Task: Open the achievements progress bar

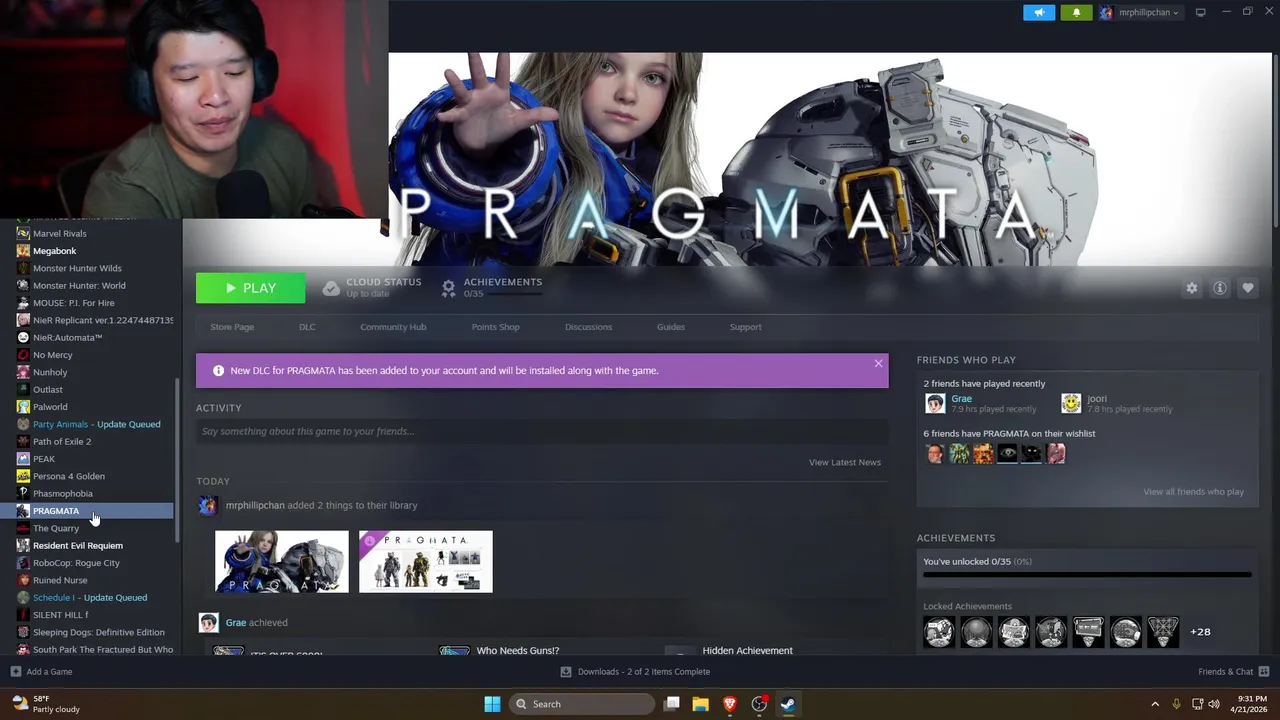Action: [x=1087, y=575]
